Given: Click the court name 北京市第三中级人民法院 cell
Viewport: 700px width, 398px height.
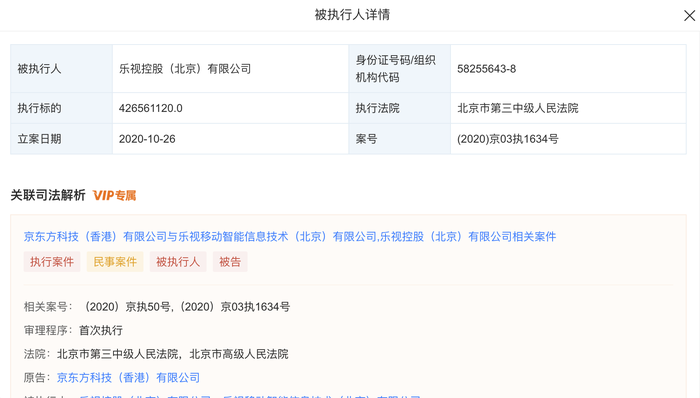Looking at the screenshot, I should pos(568,108).
